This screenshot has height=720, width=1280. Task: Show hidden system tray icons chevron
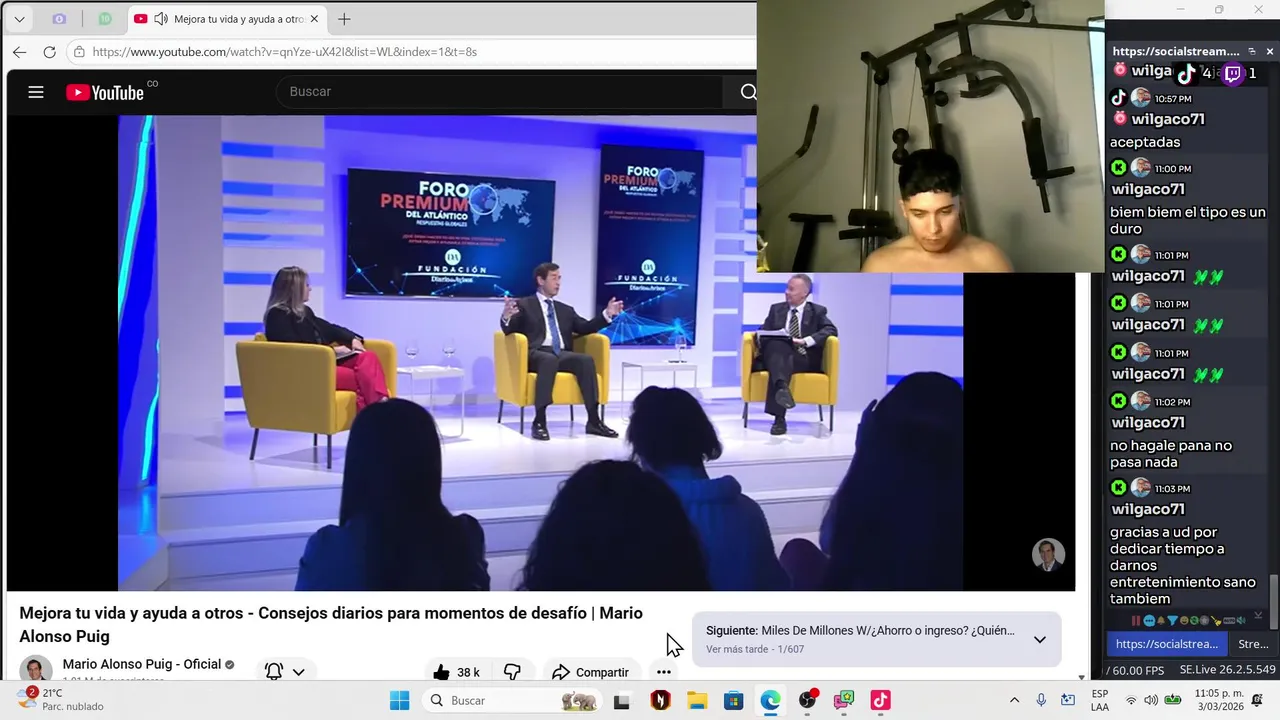[x=1014, y=700]
